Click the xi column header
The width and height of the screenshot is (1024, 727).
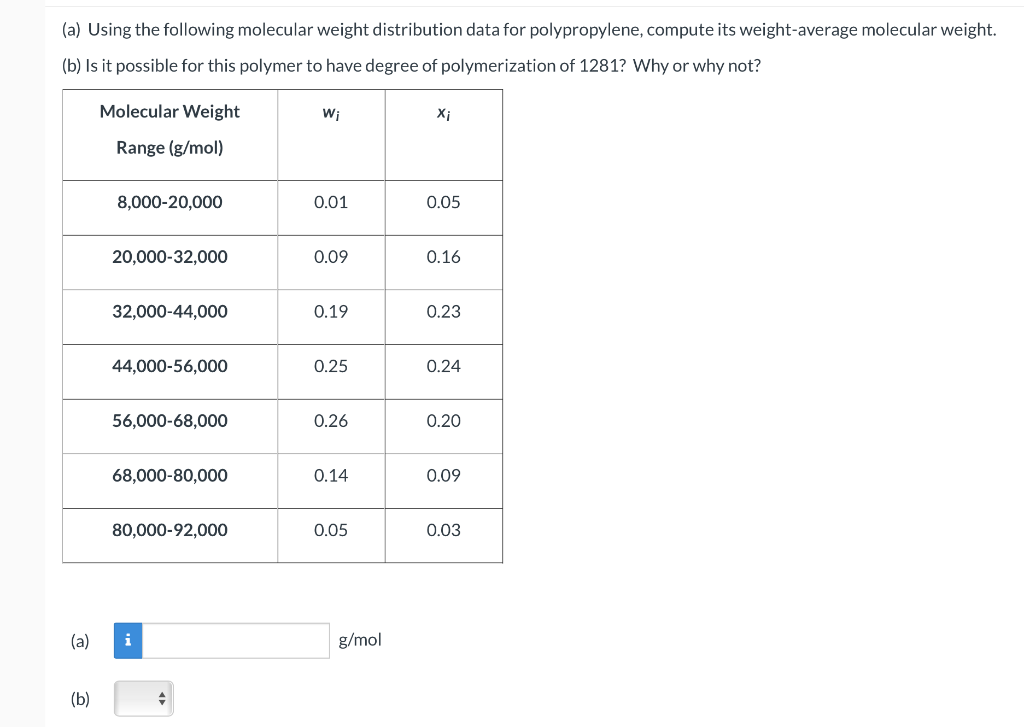tap(443, 112)
